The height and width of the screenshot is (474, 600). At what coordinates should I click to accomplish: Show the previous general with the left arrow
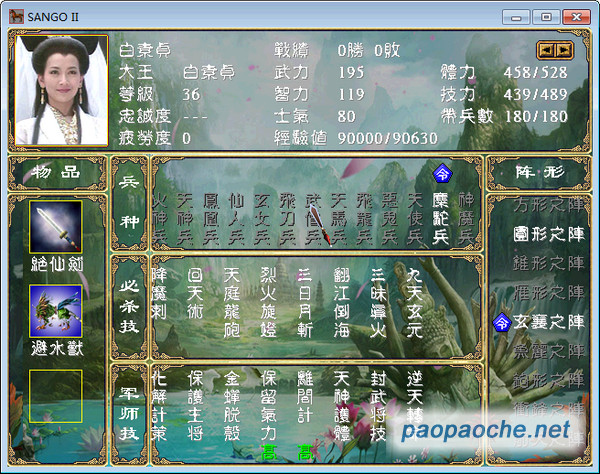pyautogui.click(x=546, y=50)
